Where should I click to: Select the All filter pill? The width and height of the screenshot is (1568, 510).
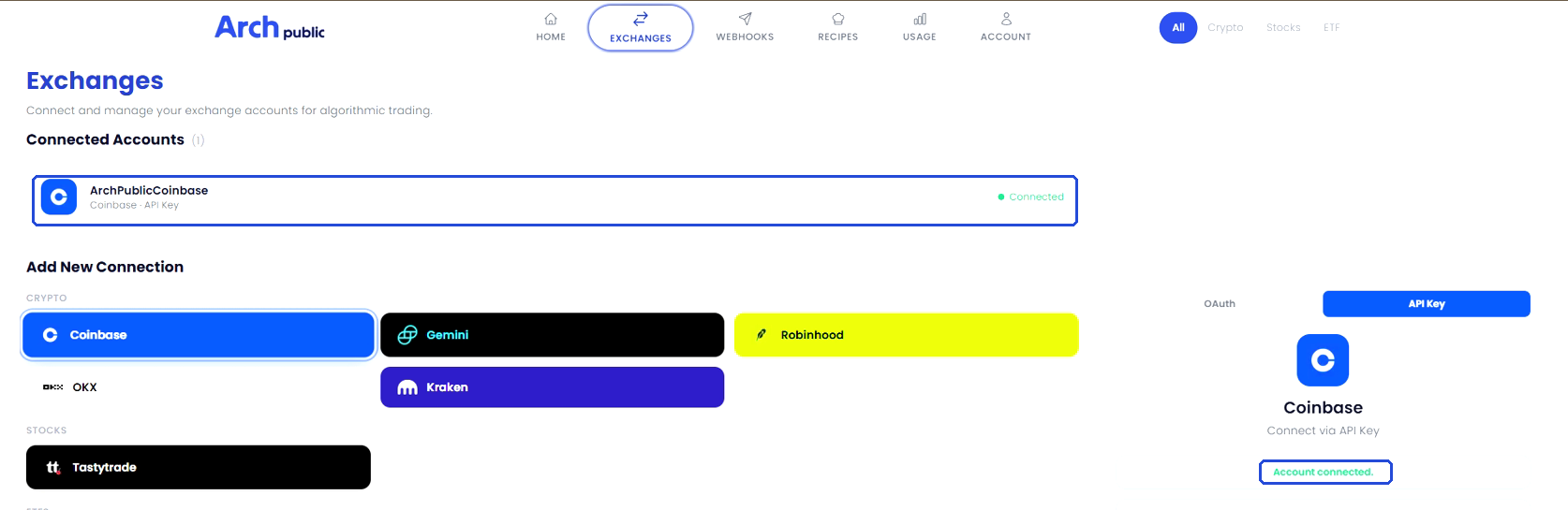1178,27
